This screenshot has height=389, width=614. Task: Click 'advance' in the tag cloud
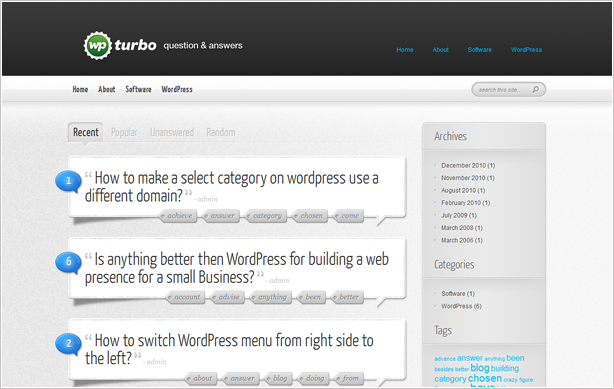tap(445, 359)
